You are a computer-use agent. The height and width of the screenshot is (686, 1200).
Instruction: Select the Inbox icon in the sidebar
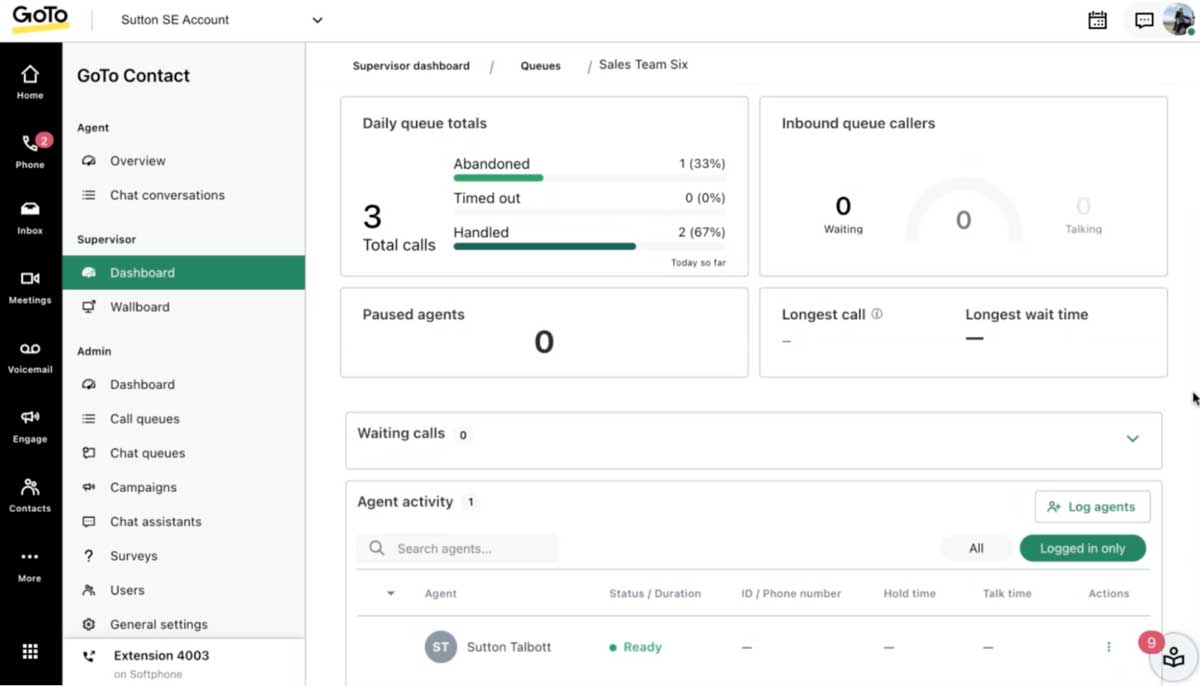[30, 215]
